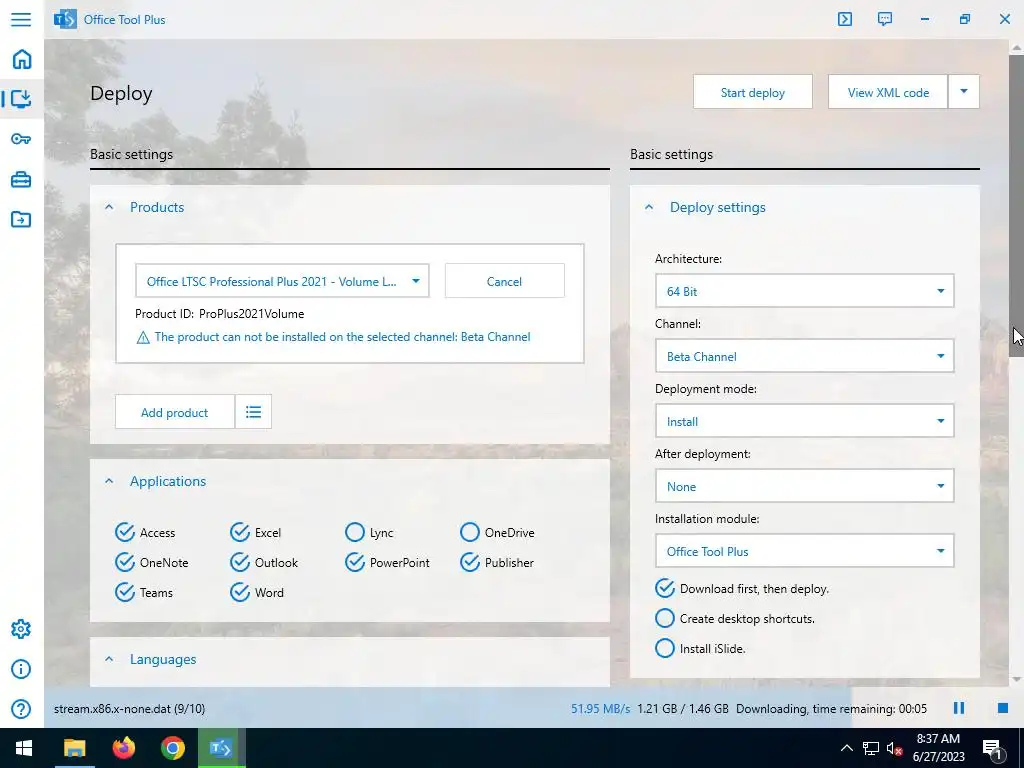
Task: Open File Explorer from taskbar
Action: (74, 748)
